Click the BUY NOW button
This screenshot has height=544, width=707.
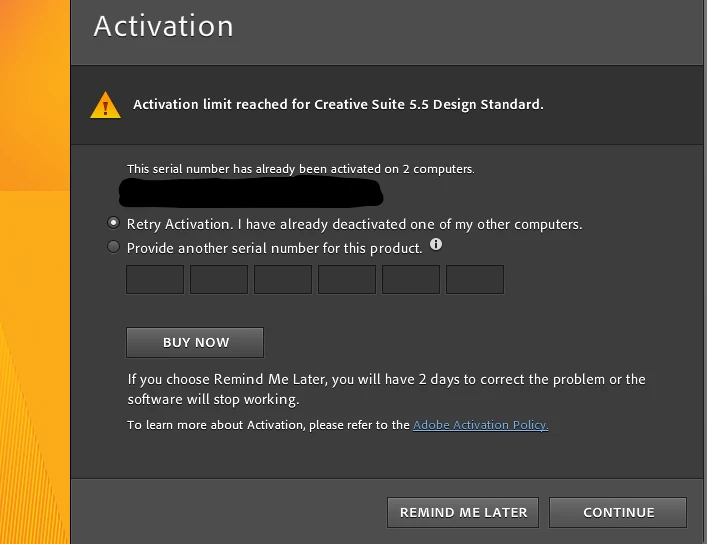tap(195, 342)
